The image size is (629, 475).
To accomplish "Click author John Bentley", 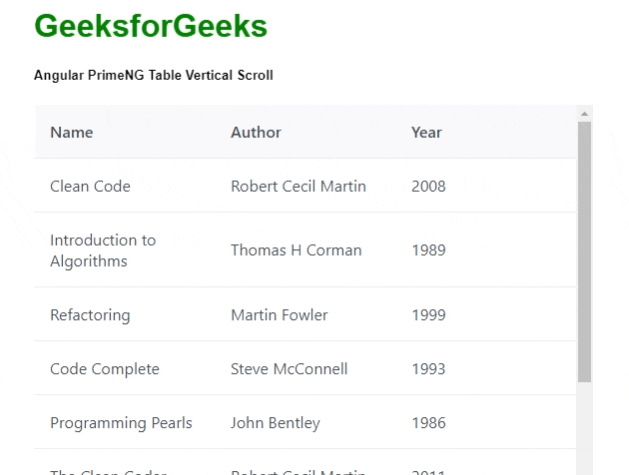I will pyautogui.click(x=275, y=423).
